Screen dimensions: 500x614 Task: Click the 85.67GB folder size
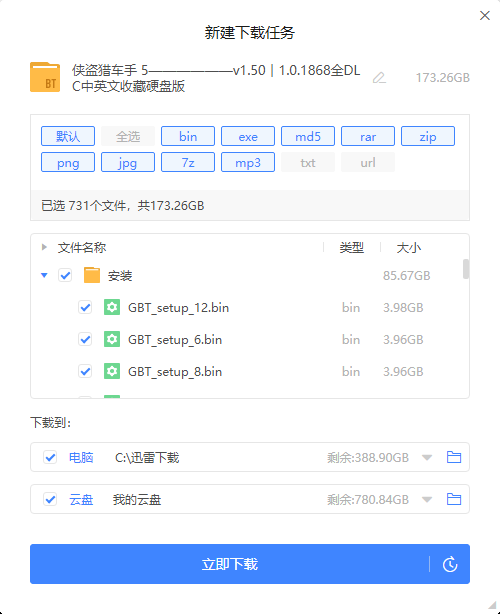pos(406,276)
